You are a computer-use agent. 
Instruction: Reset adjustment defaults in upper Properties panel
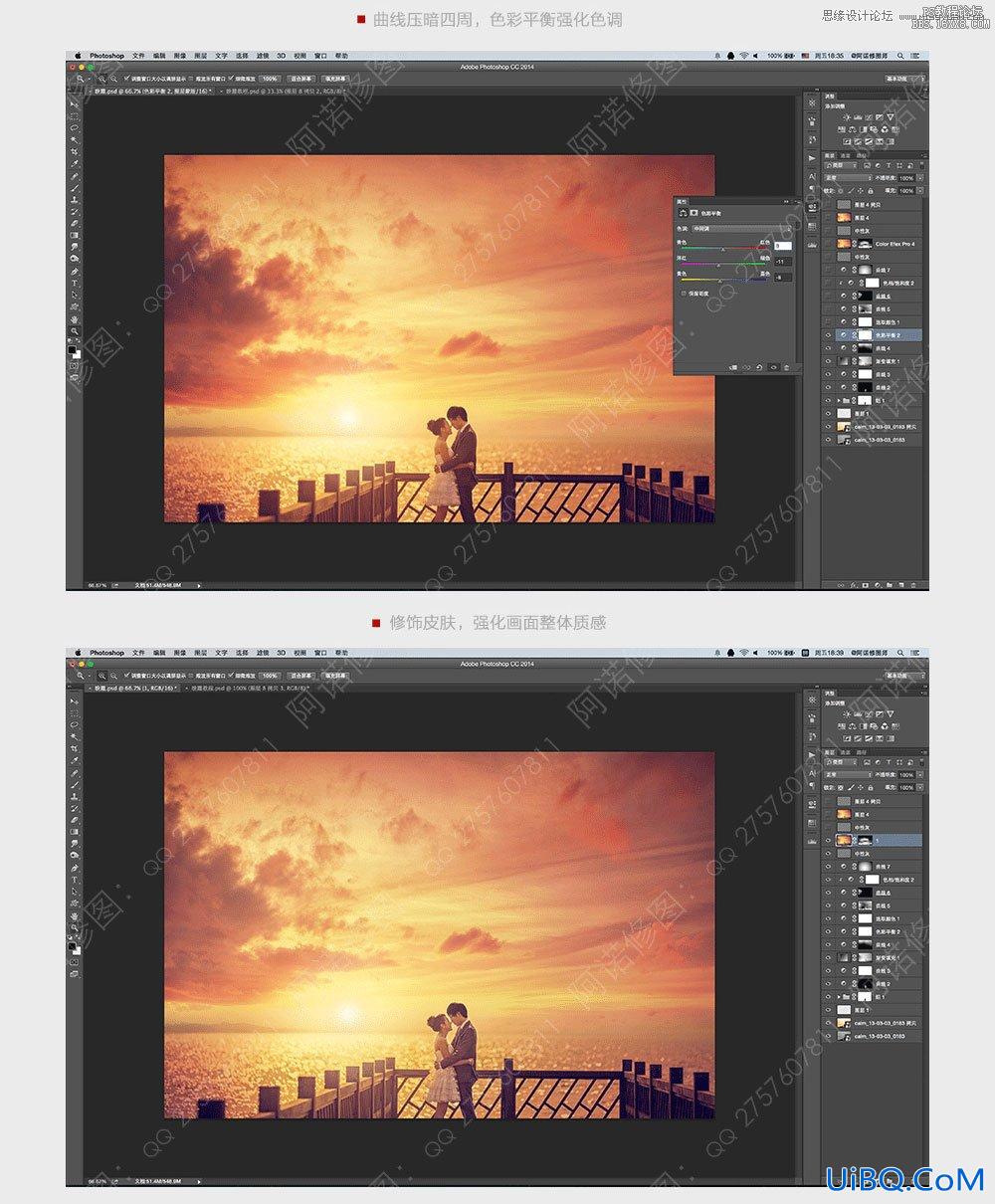[x=759, y=367]
